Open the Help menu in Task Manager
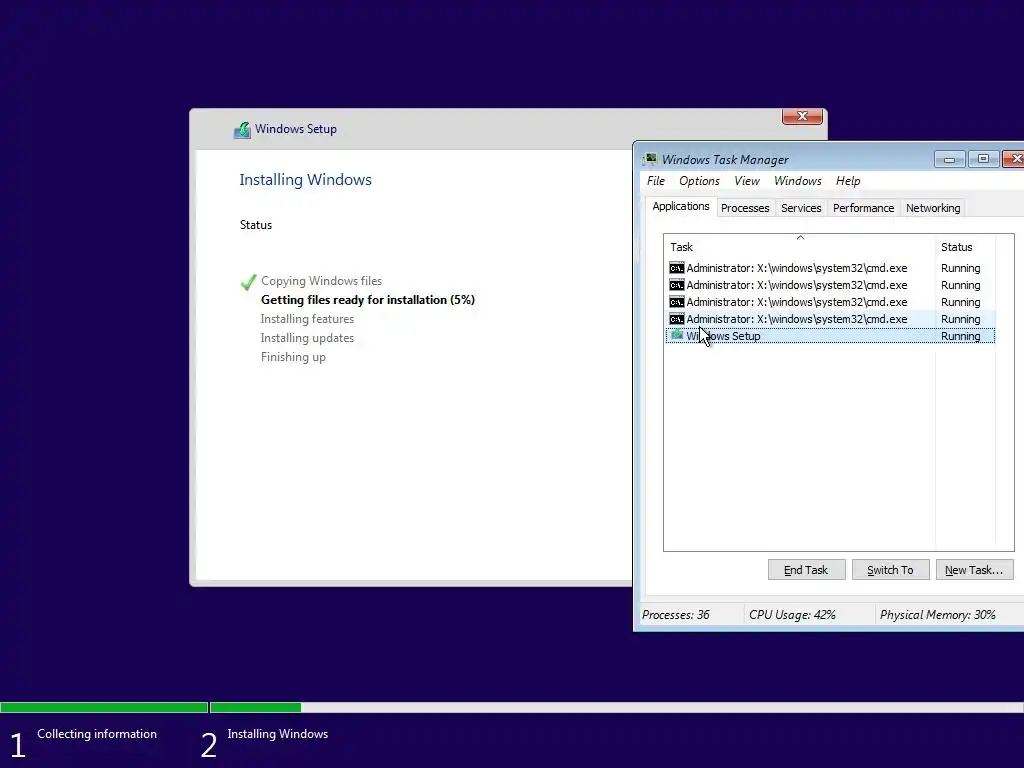The image size is (1024, 768). coord(848,181)
